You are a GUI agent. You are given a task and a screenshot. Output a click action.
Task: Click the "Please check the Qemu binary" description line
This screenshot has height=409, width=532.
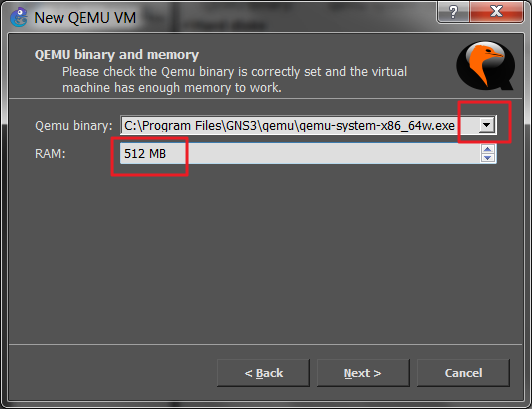(x=234, y=72)
